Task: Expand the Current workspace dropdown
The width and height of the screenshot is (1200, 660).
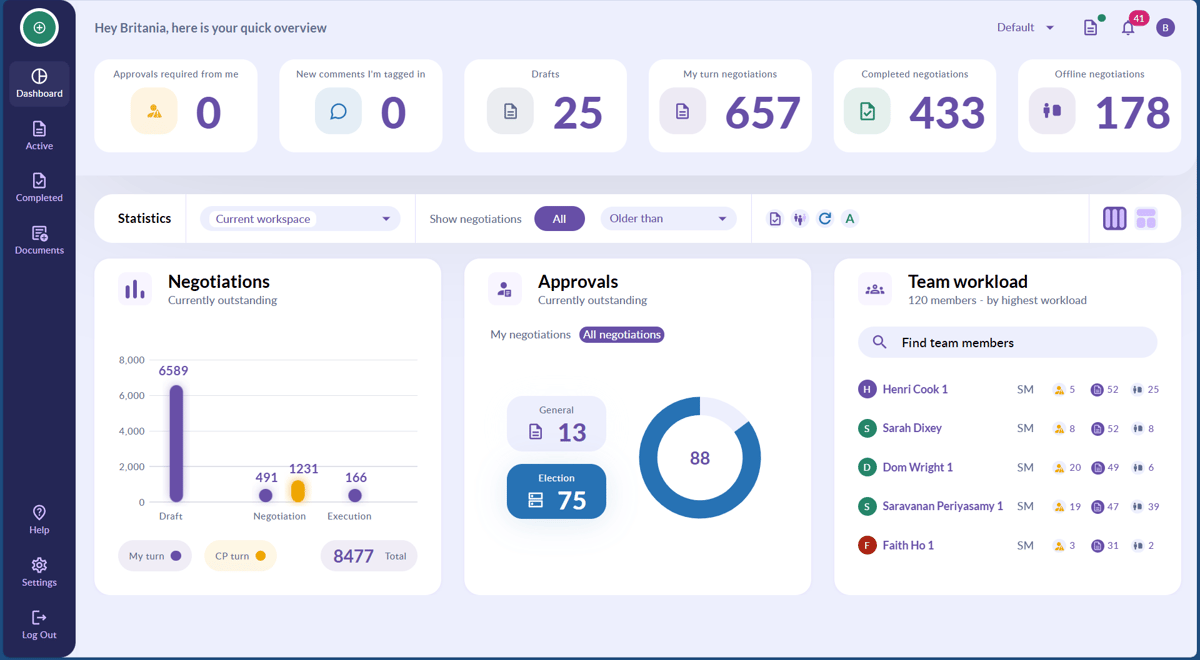Action: (300, 219)
